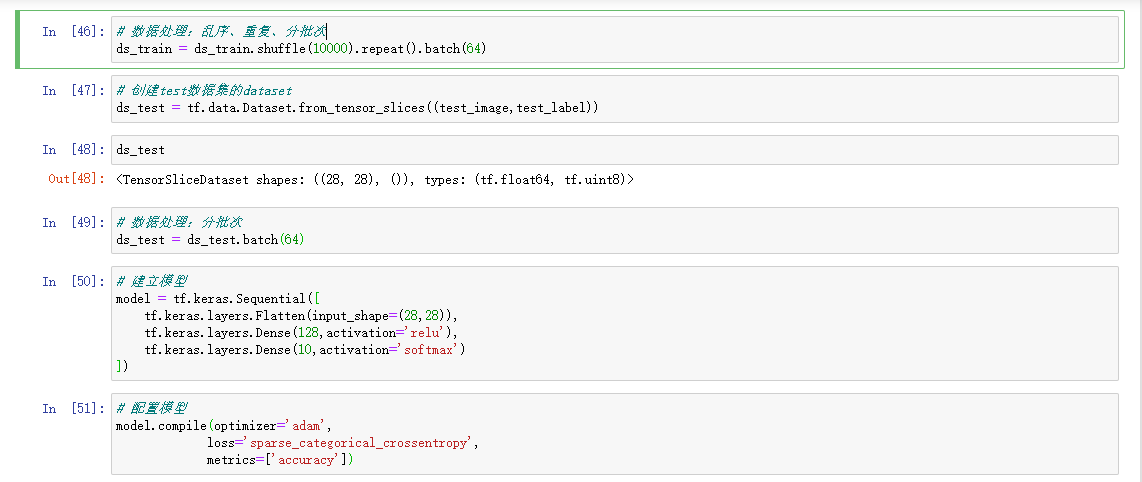Click the 'ds_test = ds_test.batch(64)' line
The image size is (1142, 482).
(x=210, y=240)
